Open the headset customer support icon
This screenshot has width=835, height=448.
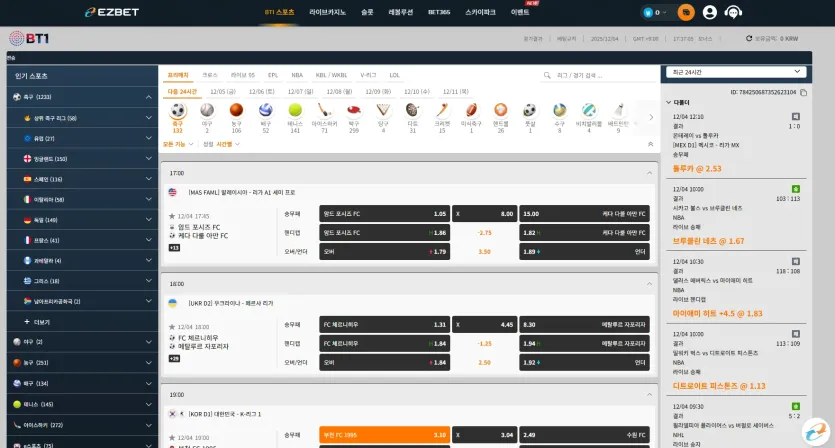[x=733, y=12]
